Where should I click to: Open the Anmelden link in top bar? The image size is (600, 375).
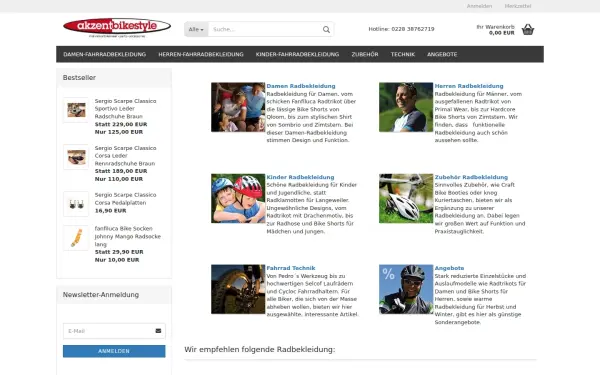[x=479, y=6]
